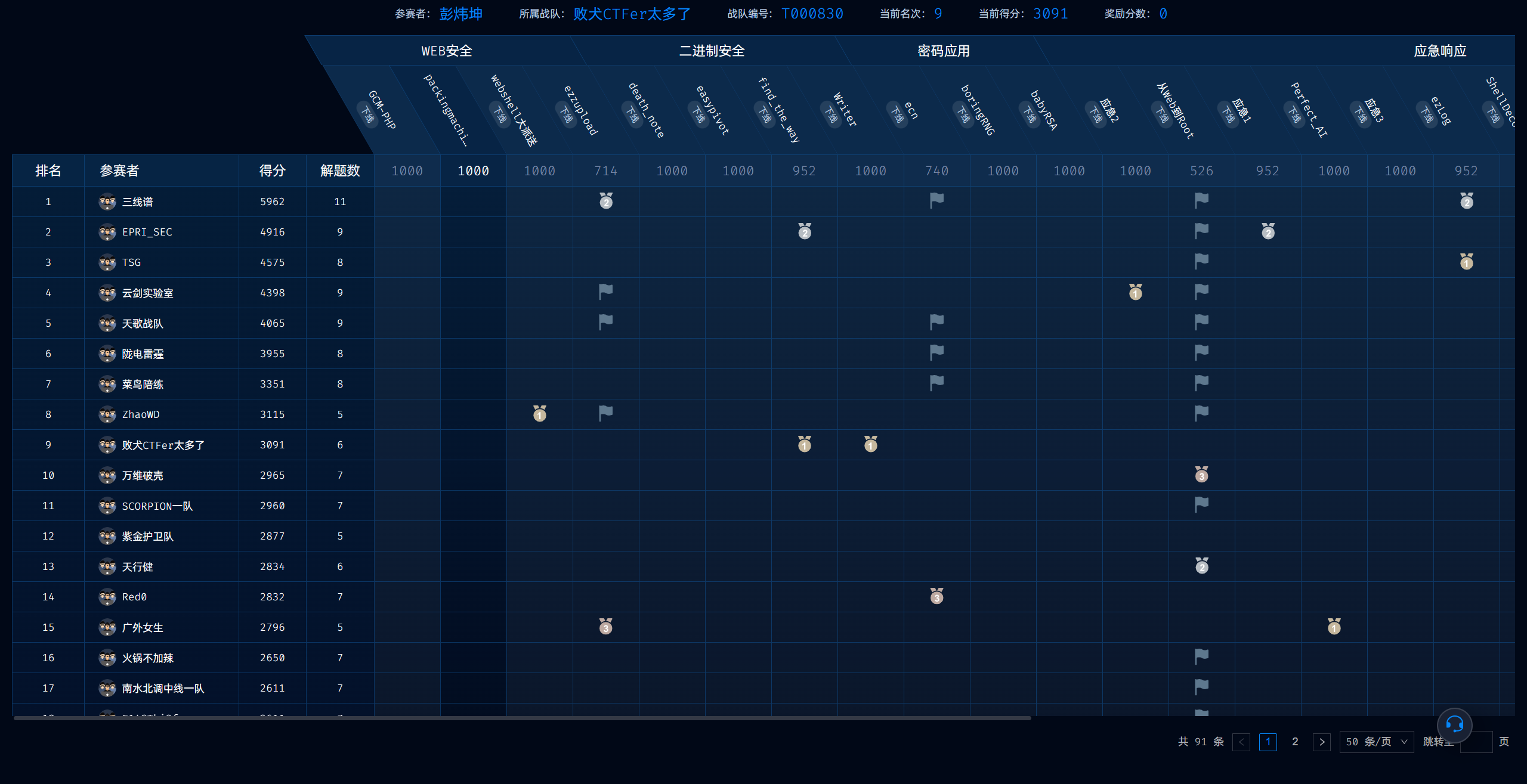Image resolution: width=1527 pixels, height=784 pixels.
Task: Click the customer support headset icon
Action: tap(1454, 724)
